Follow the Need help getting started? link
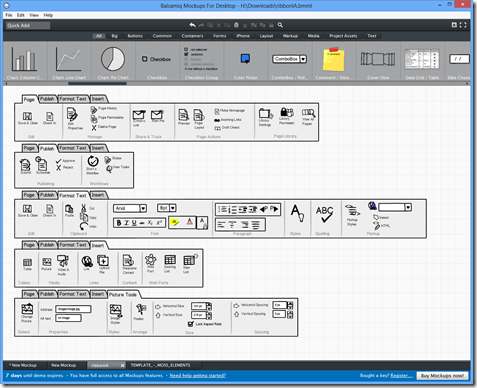 [198, 376]
